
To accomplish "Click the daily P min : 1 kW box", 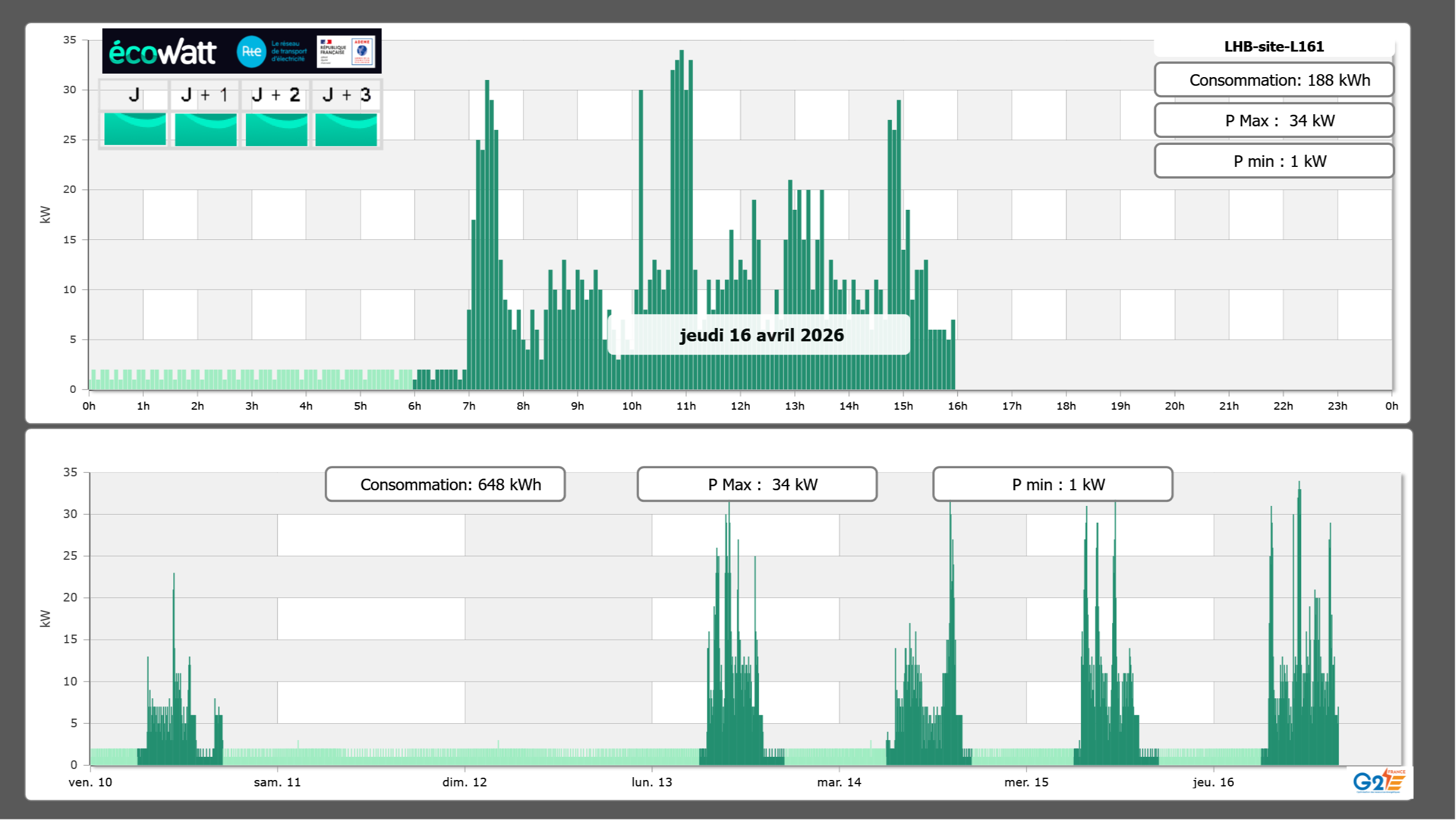I will pos(1273,161).
